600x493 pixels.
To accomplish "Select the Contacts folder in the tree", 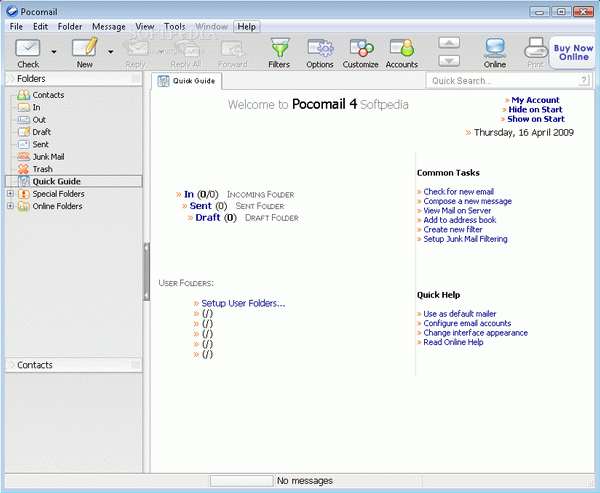I will pyautogui.click(x=48, y=95).
